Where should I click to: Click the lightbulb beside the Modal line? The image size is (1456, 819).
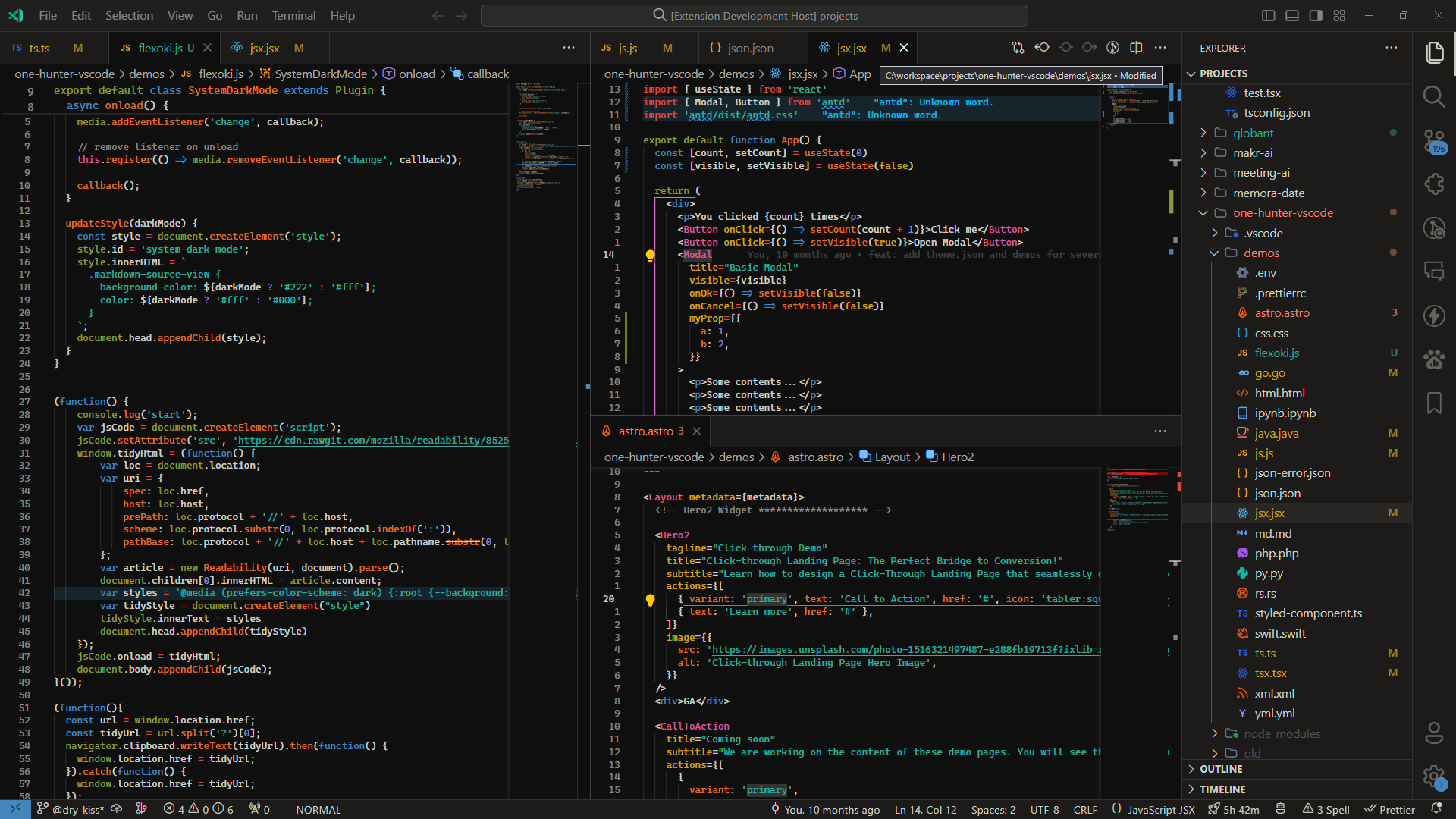650,255
